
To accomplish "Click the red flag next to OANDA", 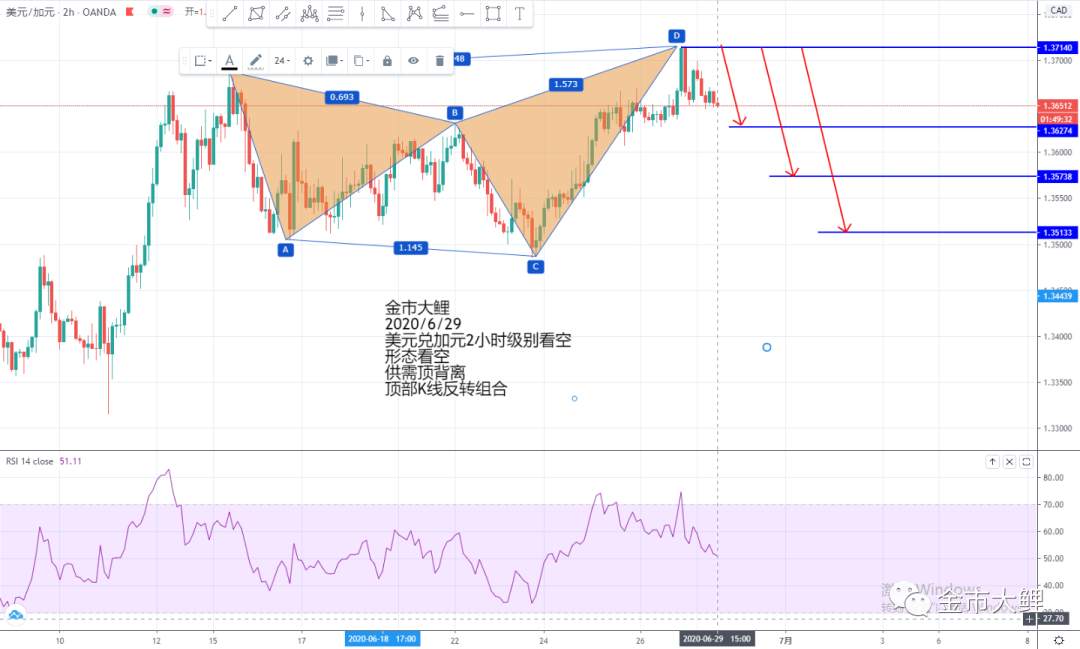I will click(129, 12).
